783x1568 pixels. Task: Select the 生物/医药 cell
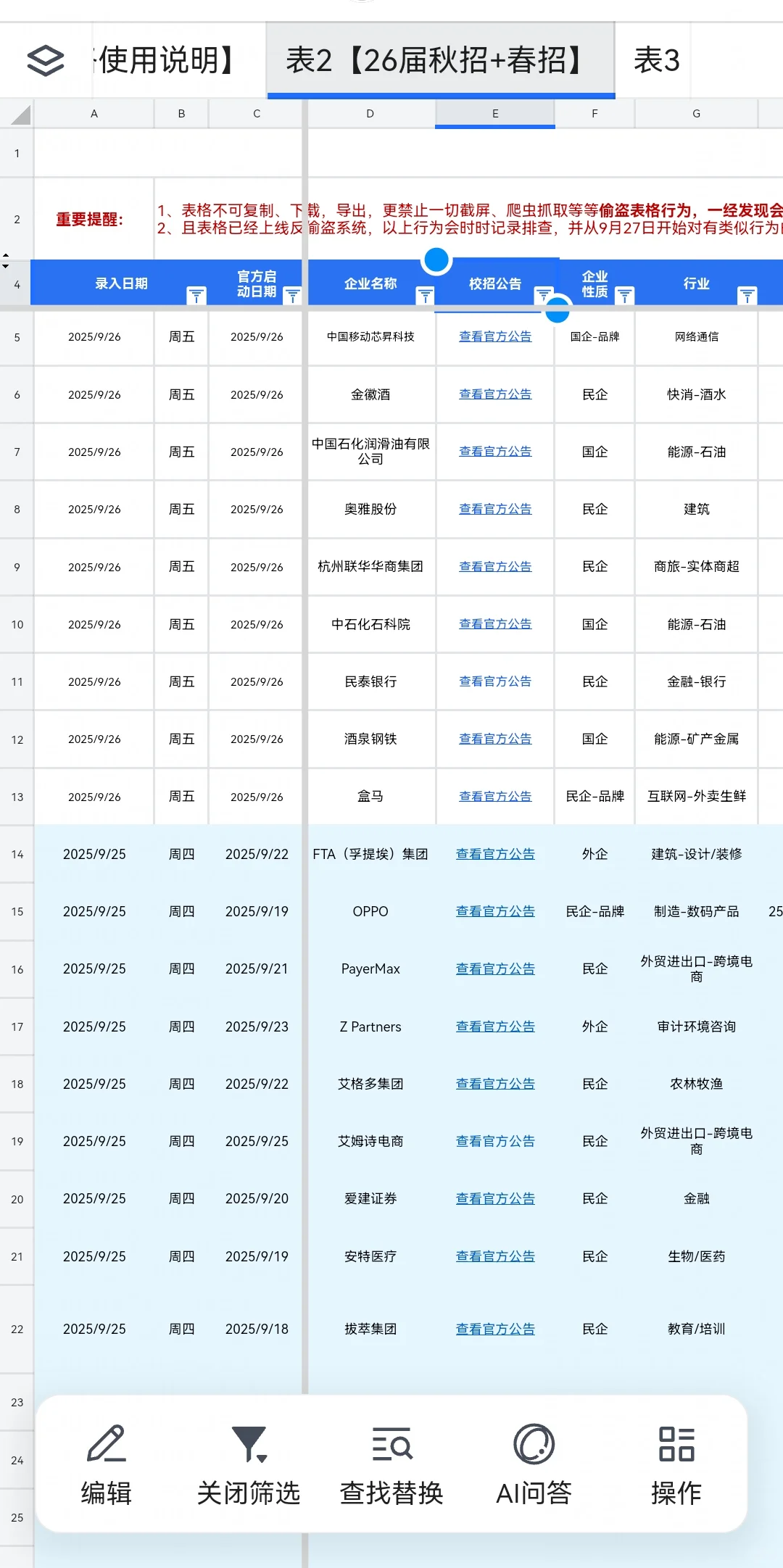pyautogui.click(x=697, y=1256)
